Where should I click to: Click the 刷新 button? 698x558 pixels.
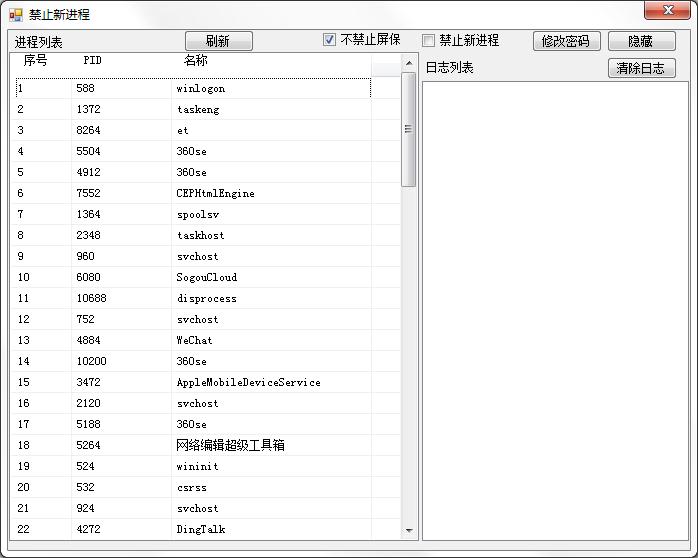(x=218, y=41)
